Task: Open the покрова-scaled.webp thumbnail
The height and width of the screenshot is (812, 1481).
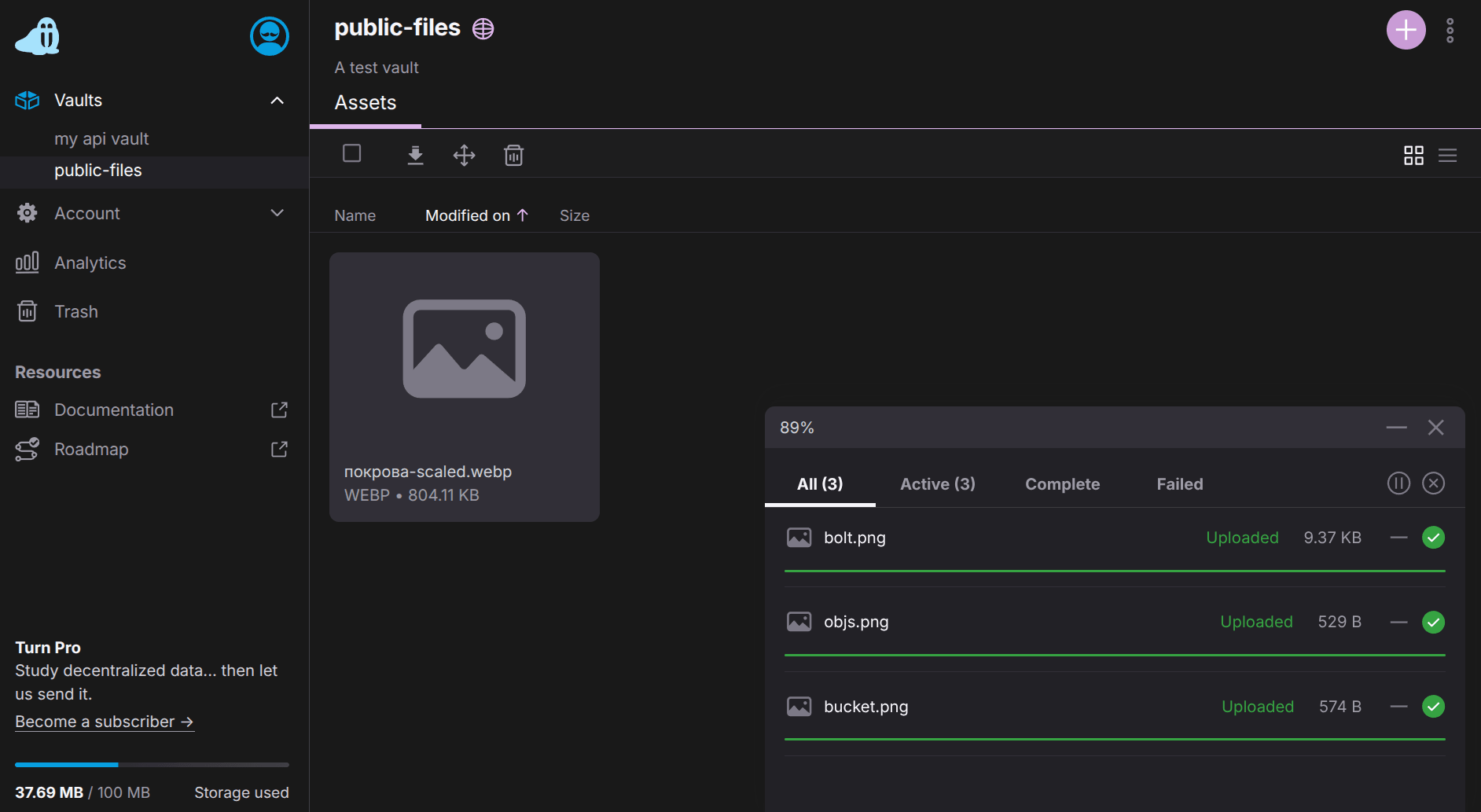Action: tap(464, 350)
